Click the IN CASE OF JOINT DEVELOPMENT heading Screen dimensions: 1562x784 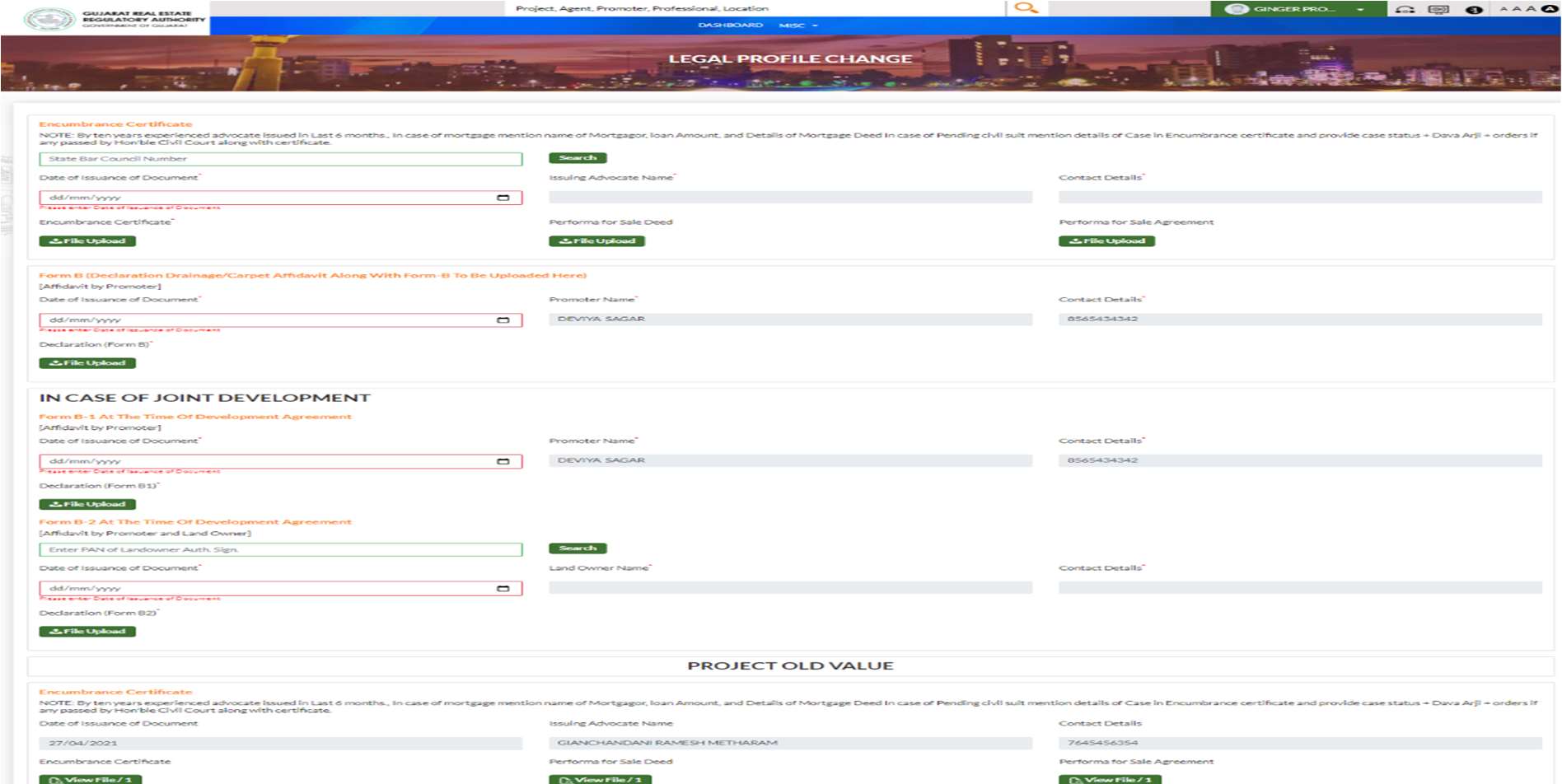[x=205, y=398]
